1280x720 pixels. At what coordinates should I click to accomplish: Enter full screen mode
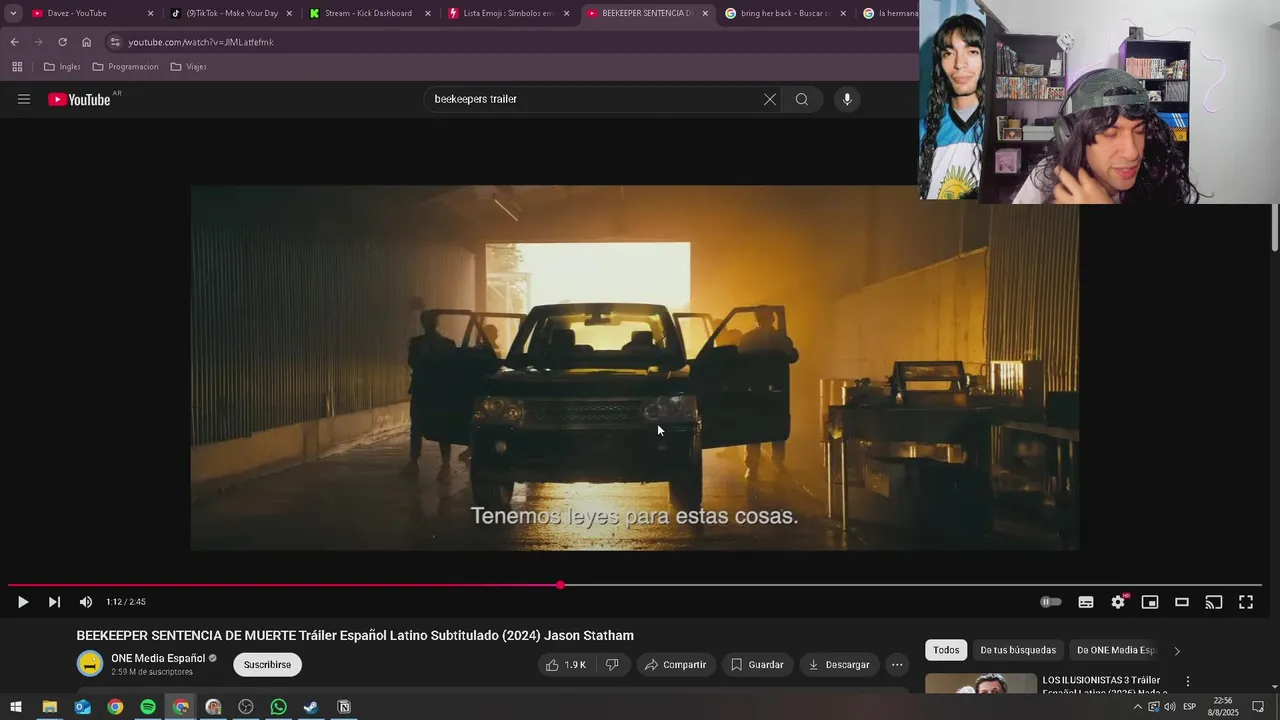[1246, 602]
